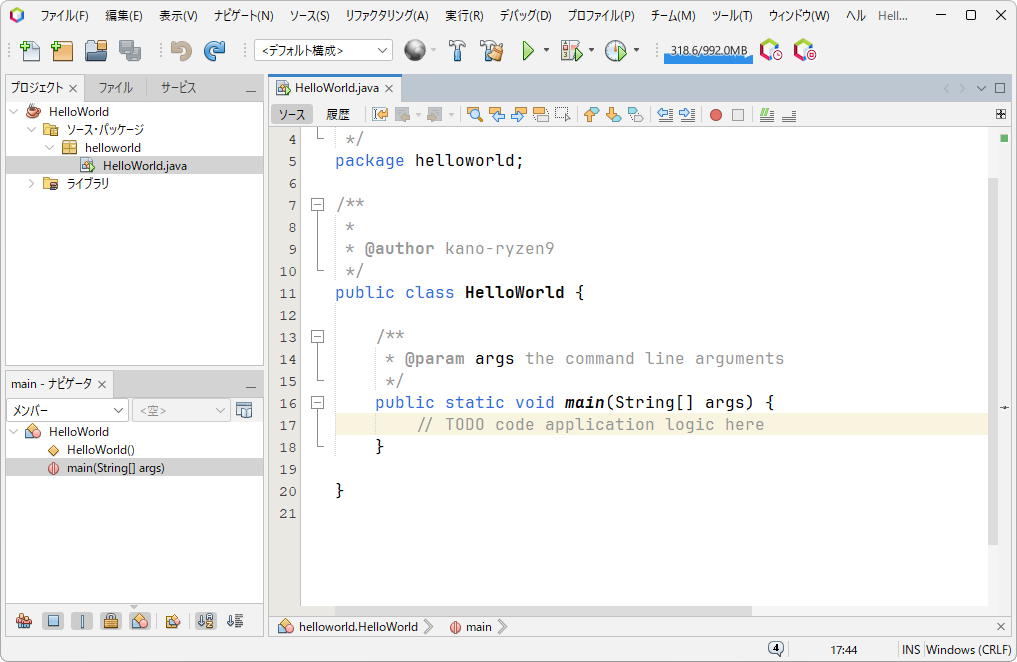Click the Find Next Occurrence icon
1017x662 pixels.
pyautogui.click(x=518, y=115)
